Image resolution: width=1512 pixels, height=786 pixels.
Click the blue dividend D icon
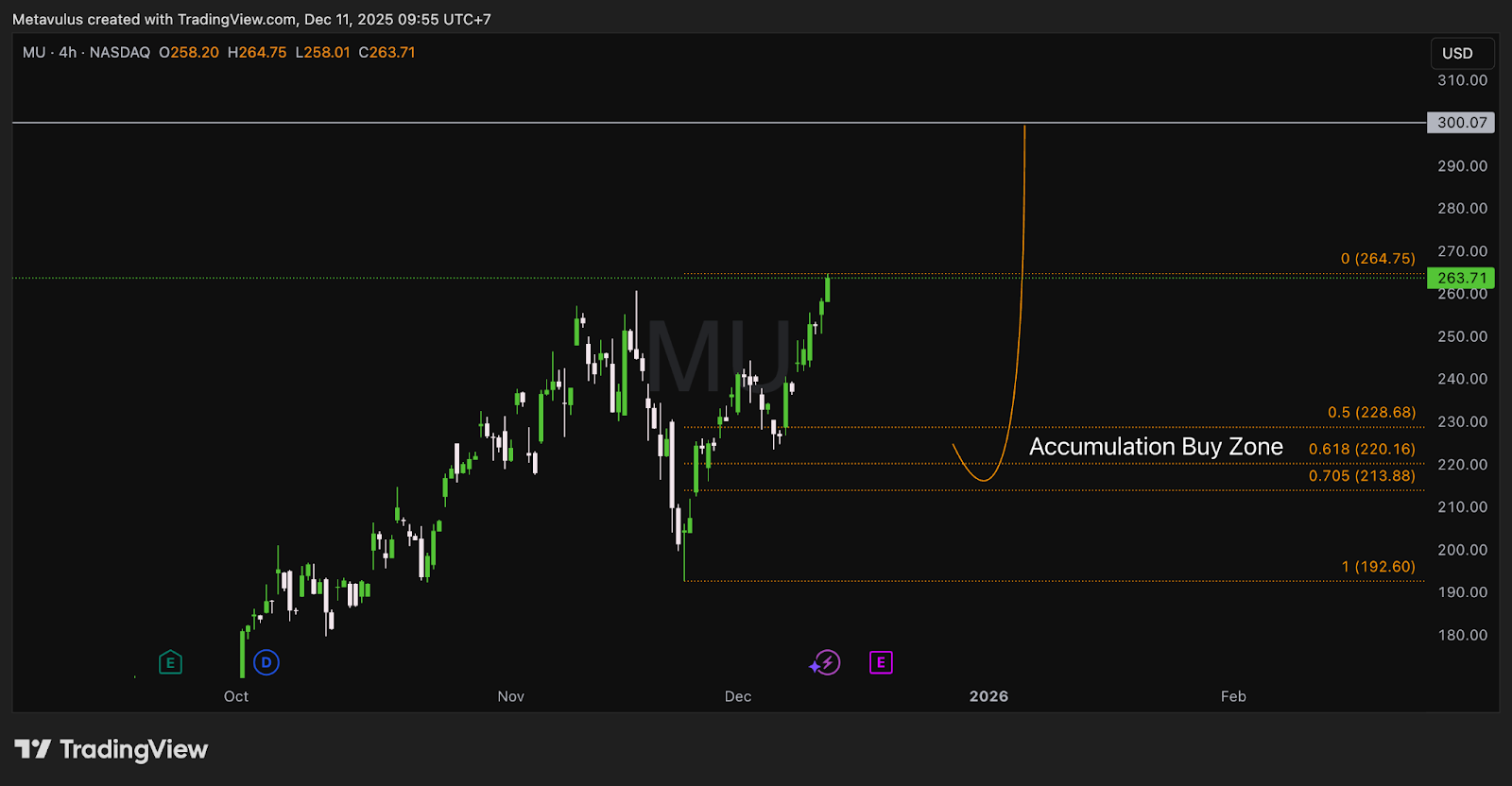pyautogui.click(x=266, y=662)
